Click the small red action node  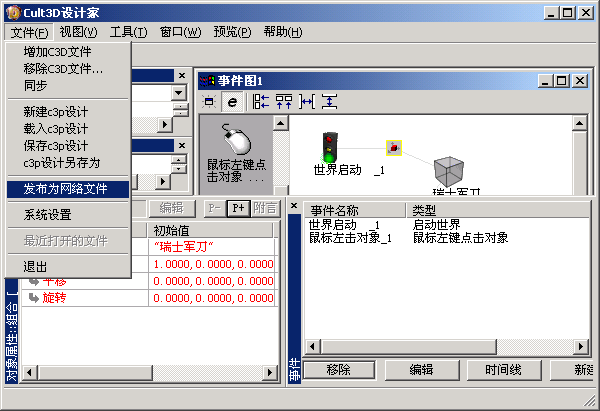click(394, 148)
